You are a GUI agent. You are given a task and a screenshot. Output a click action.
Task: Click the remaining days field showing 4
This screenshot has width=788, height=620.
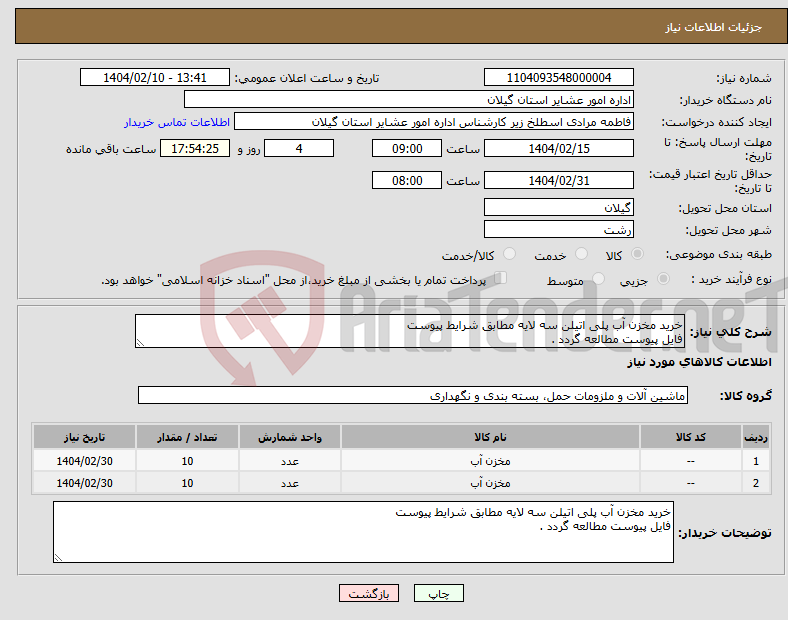click(299, 148)
